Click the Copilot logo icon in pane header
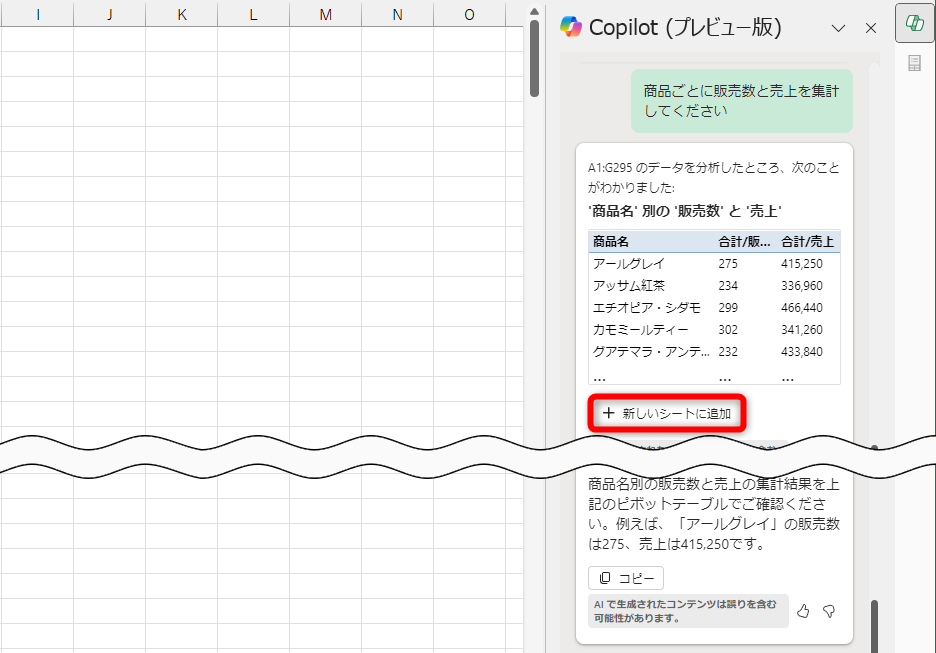Viewport: 936px width, 653px height. pyautogui.click(x=571, y=27)
